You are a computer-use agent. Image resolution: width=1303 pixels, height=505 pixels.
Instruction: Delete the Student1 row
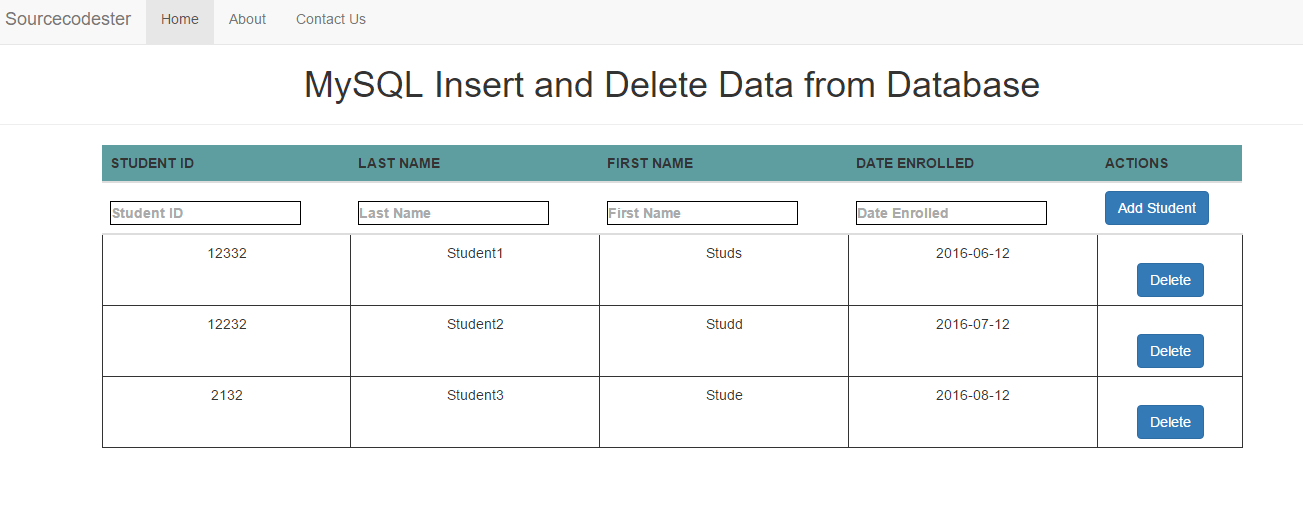click(x=1170, y=280)
